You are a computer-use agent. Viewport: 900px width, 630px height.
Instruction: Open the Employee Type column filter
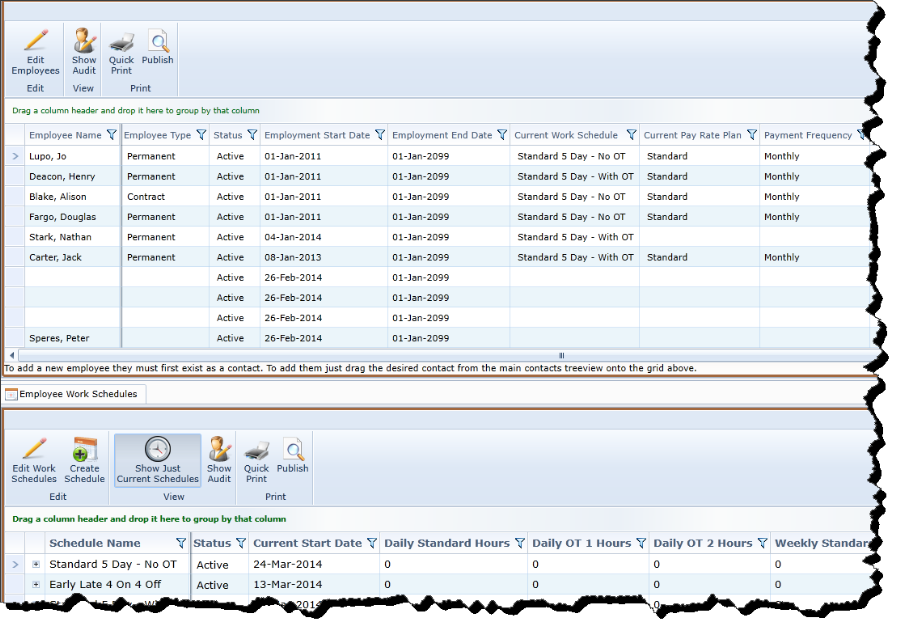201,135
